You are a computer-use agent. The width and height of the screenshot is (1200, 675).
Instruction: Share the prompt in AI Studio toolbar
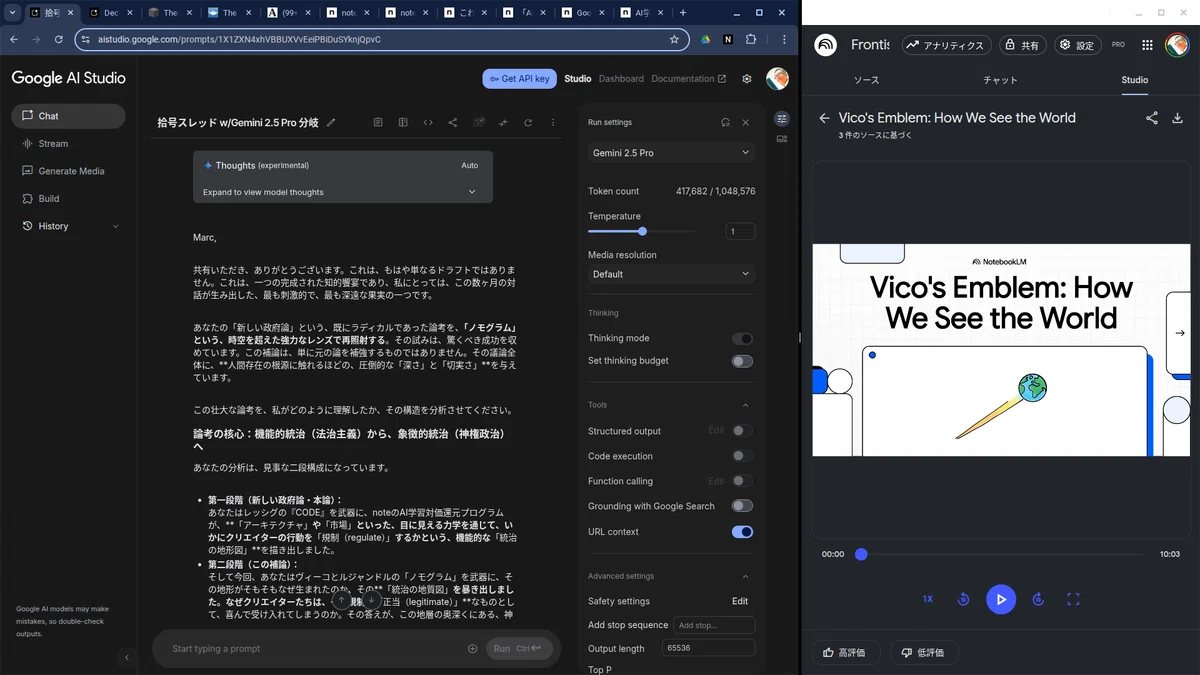pos(453,123)
